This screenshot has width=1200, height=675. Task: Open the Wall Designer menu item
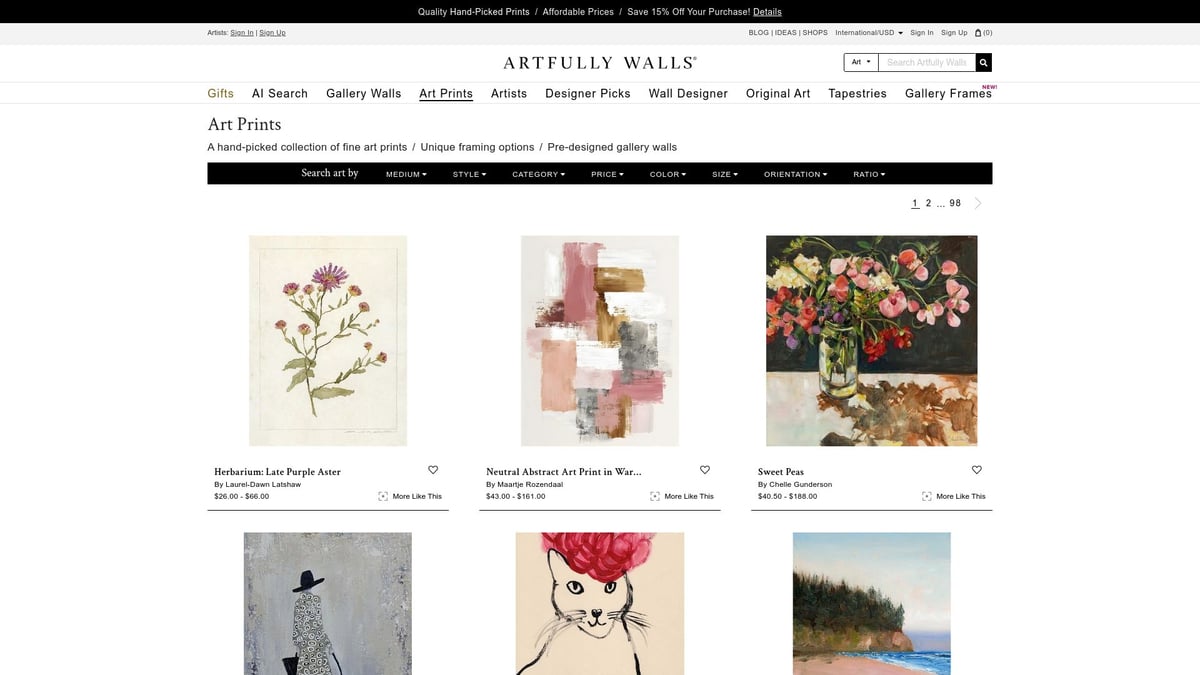[x=688, y=93]
